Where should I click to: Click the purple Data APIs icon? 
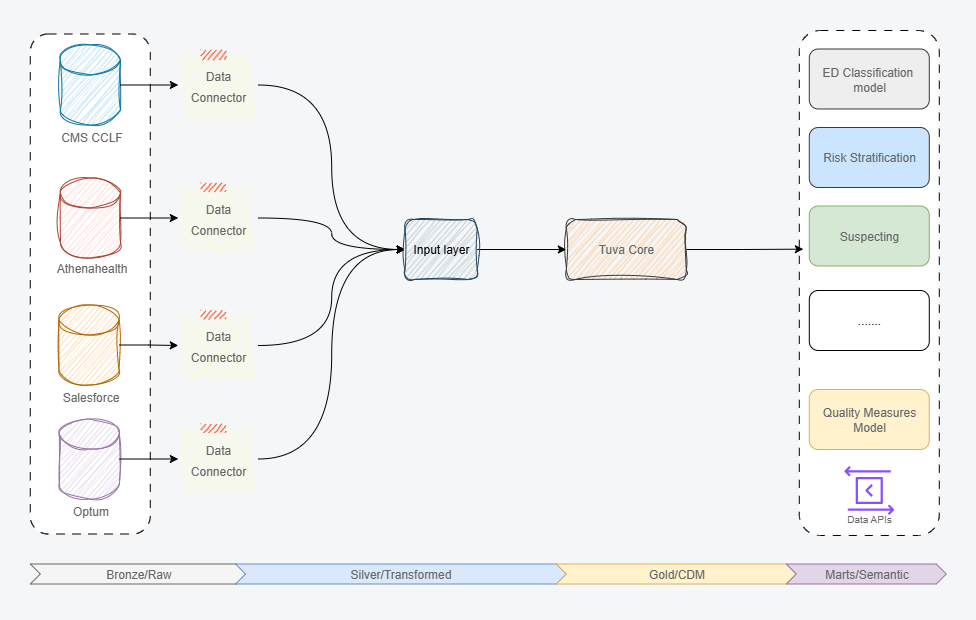[x=868, y=490]
